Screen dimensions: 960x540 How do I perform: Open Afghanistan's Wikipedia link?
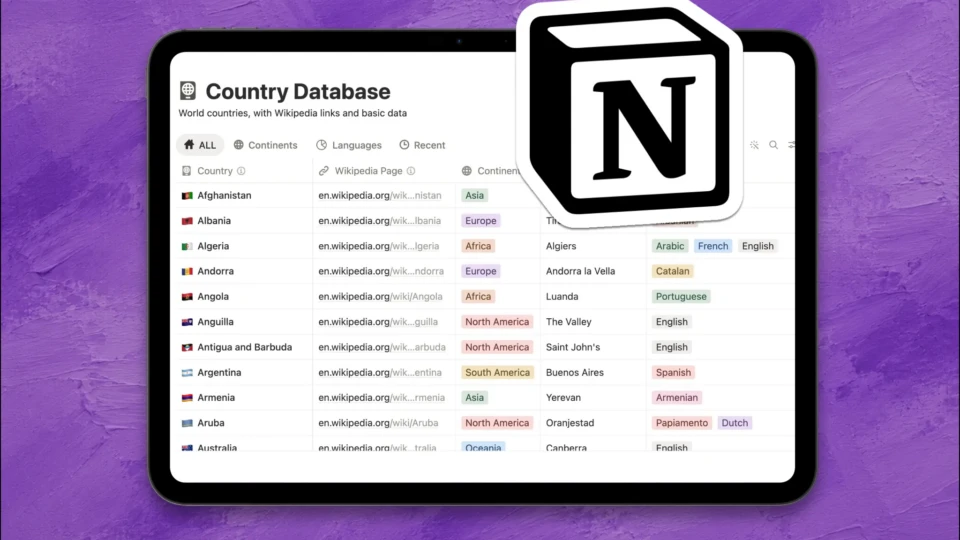pos(380,195)
